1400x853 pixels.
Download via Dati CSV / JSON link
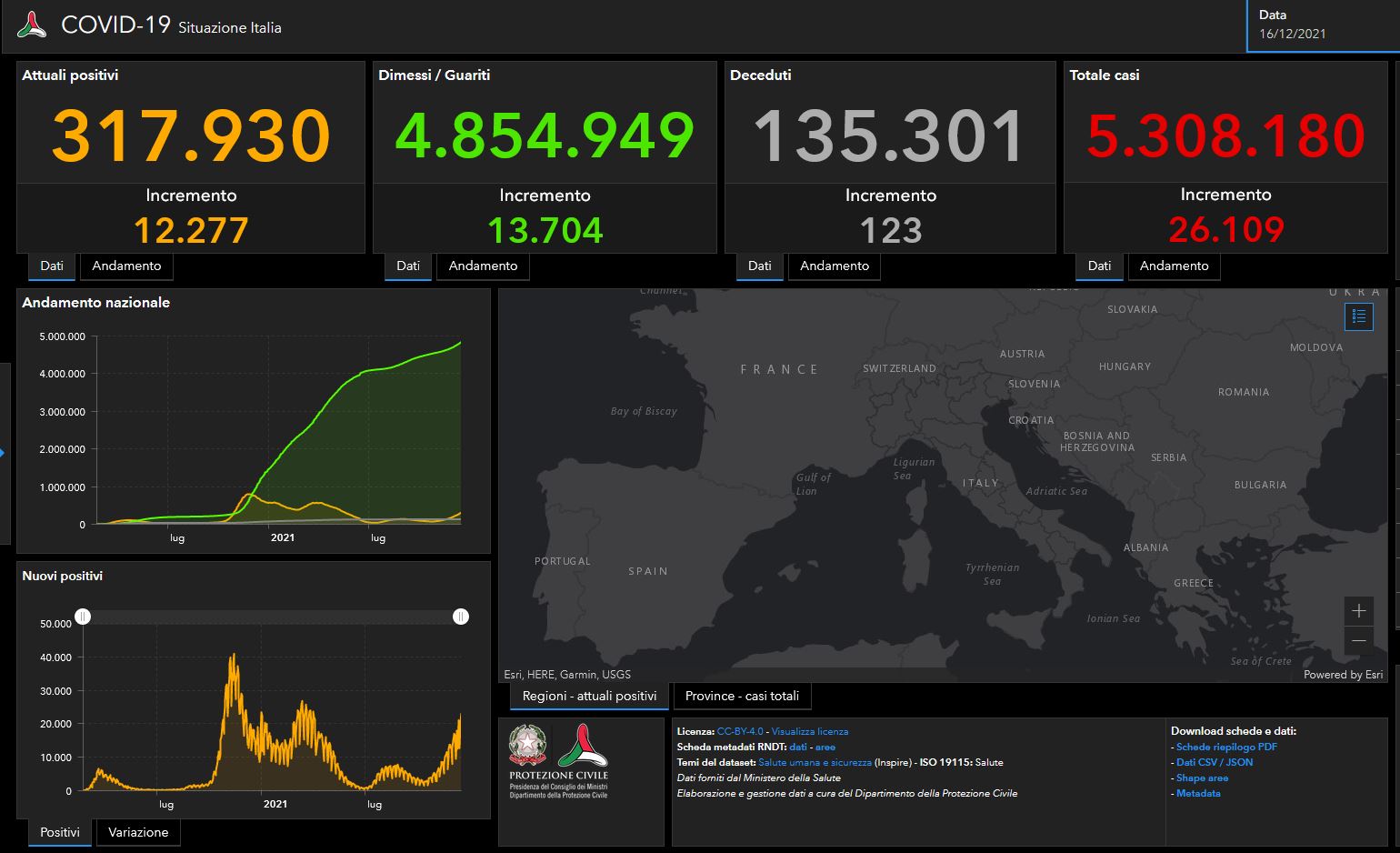click(x=1214, y=762)
